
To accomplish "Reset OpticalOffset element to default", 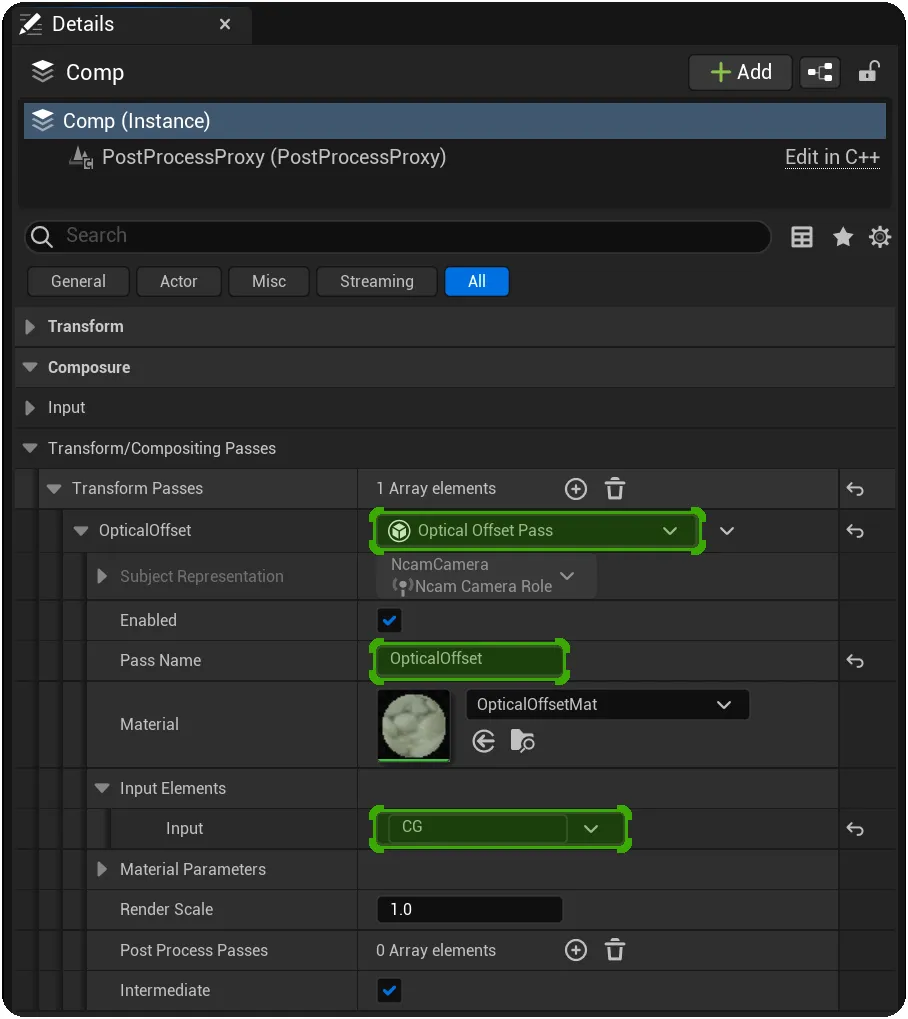I will 855,532.
